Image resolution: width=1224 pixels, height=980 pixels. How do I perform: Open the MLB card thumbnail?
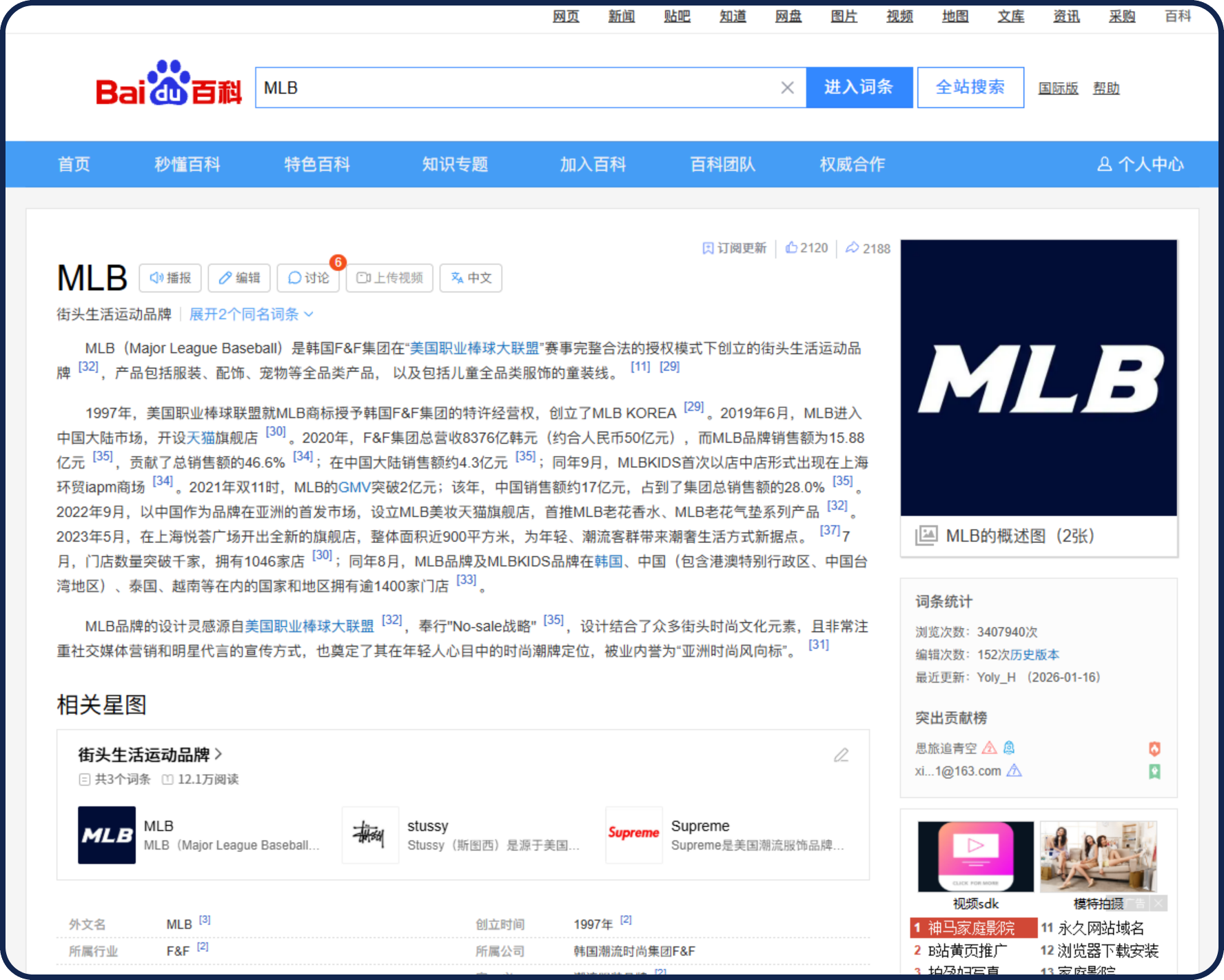pyautogui.click(x=107, y=835)
